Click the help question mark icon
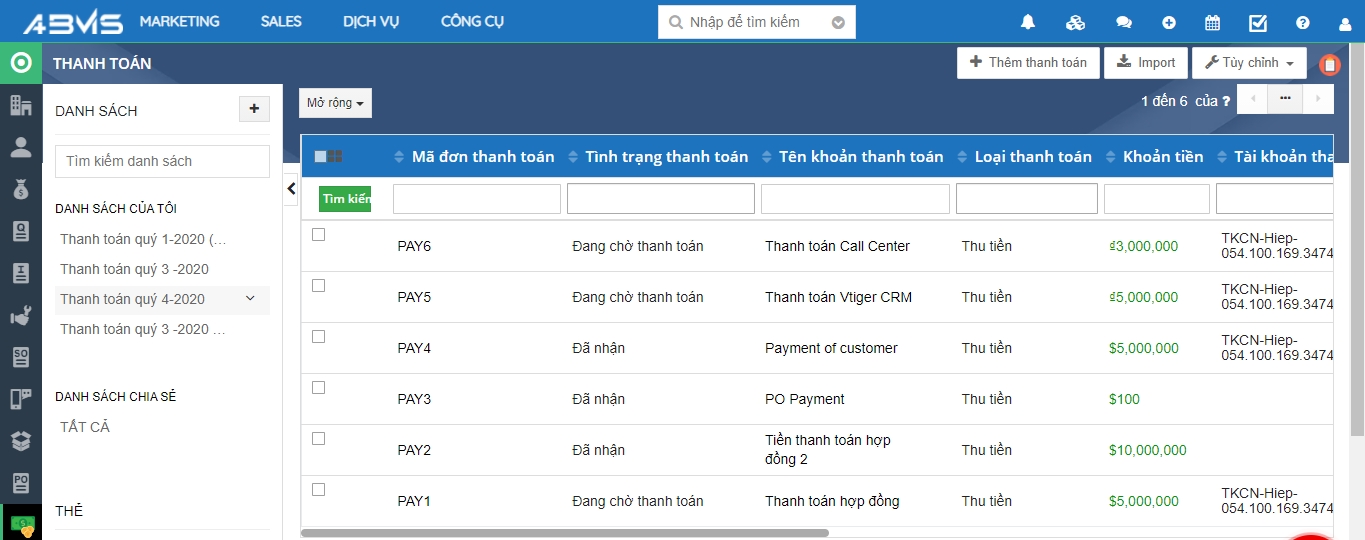 coord(1302,22)
